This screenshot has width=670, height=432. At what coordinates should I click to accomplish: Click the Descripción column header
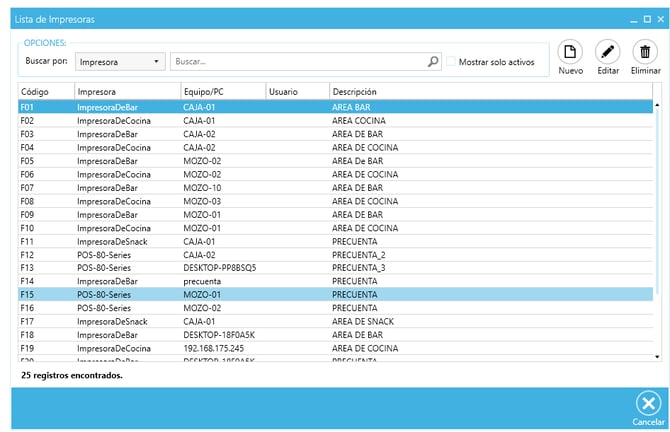[x=490, y=91]
